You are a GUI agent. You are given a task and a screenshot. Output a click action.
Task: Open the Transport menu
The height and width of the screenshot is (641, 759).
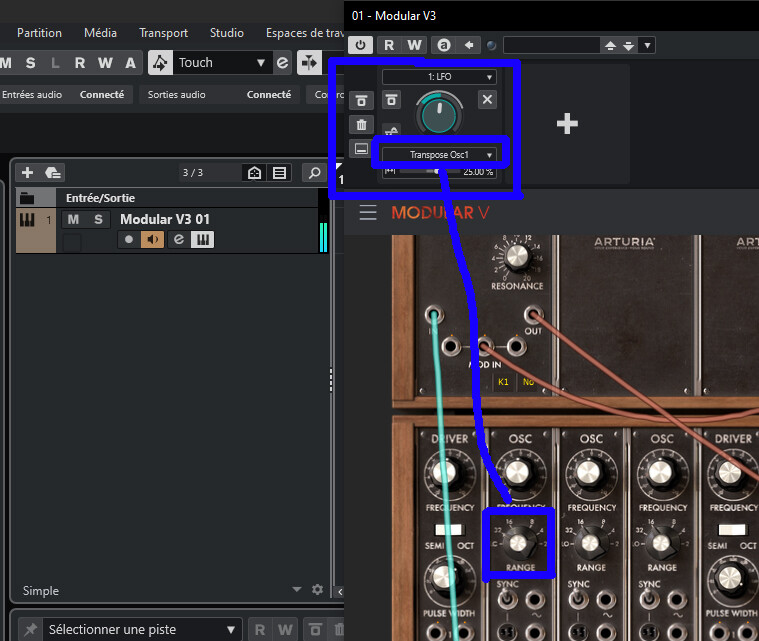(x=163, y=33)
